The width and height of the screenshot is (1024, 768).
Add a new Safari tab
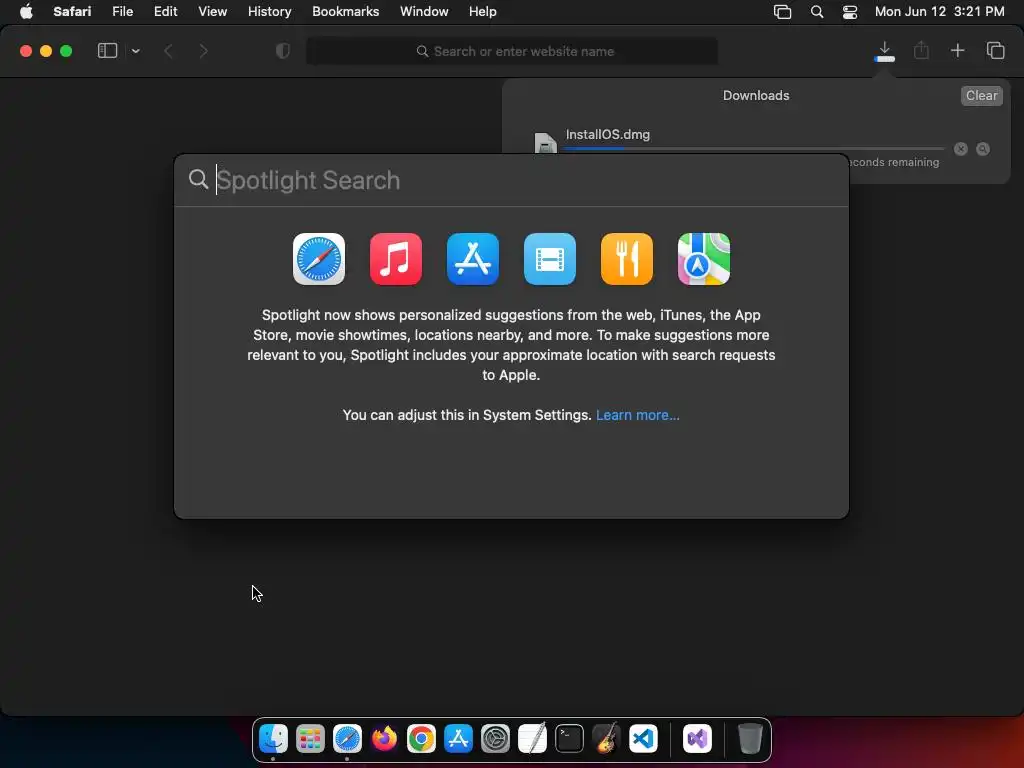pyautogui.click(x=957, y=50)
